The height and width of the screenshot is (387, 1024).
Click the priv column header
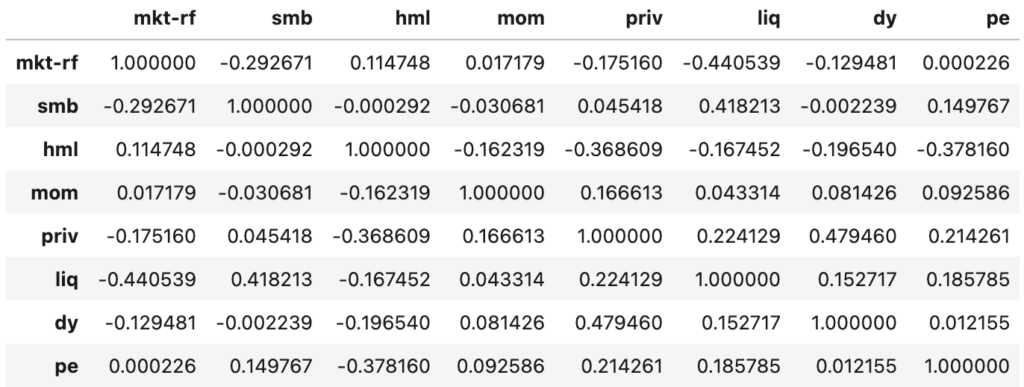(643, 18)
